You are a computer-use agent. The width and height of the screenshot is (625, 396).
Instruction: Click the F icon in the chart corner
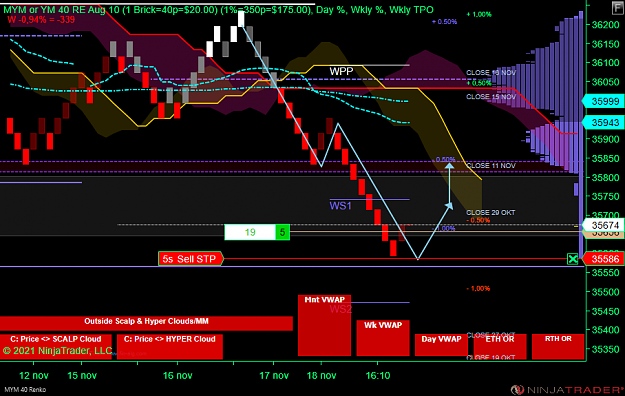[617, 8]
